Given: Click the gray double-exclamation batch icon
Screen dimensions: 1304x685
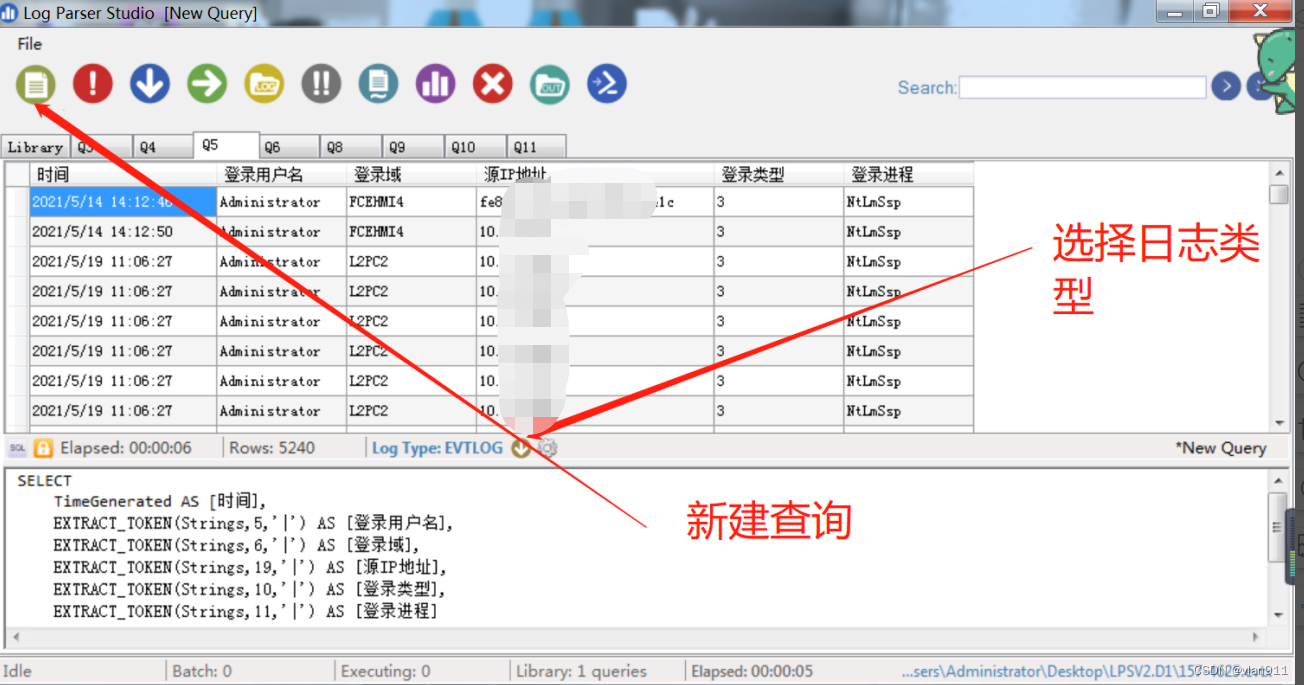Looking at the screenshot, I should (321, 84).
